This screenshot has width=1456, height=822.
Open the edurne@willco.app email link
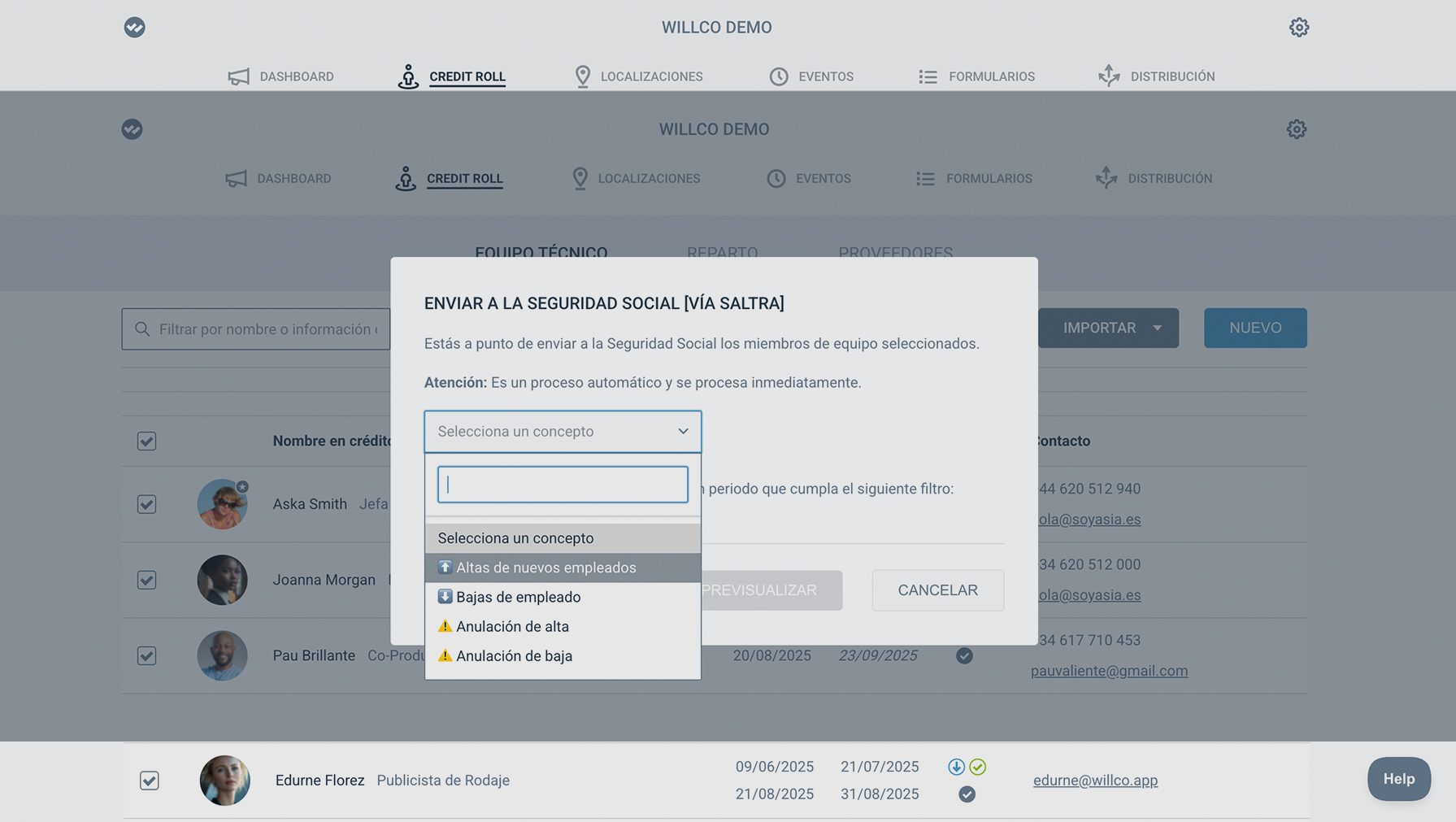(1095, 781)
